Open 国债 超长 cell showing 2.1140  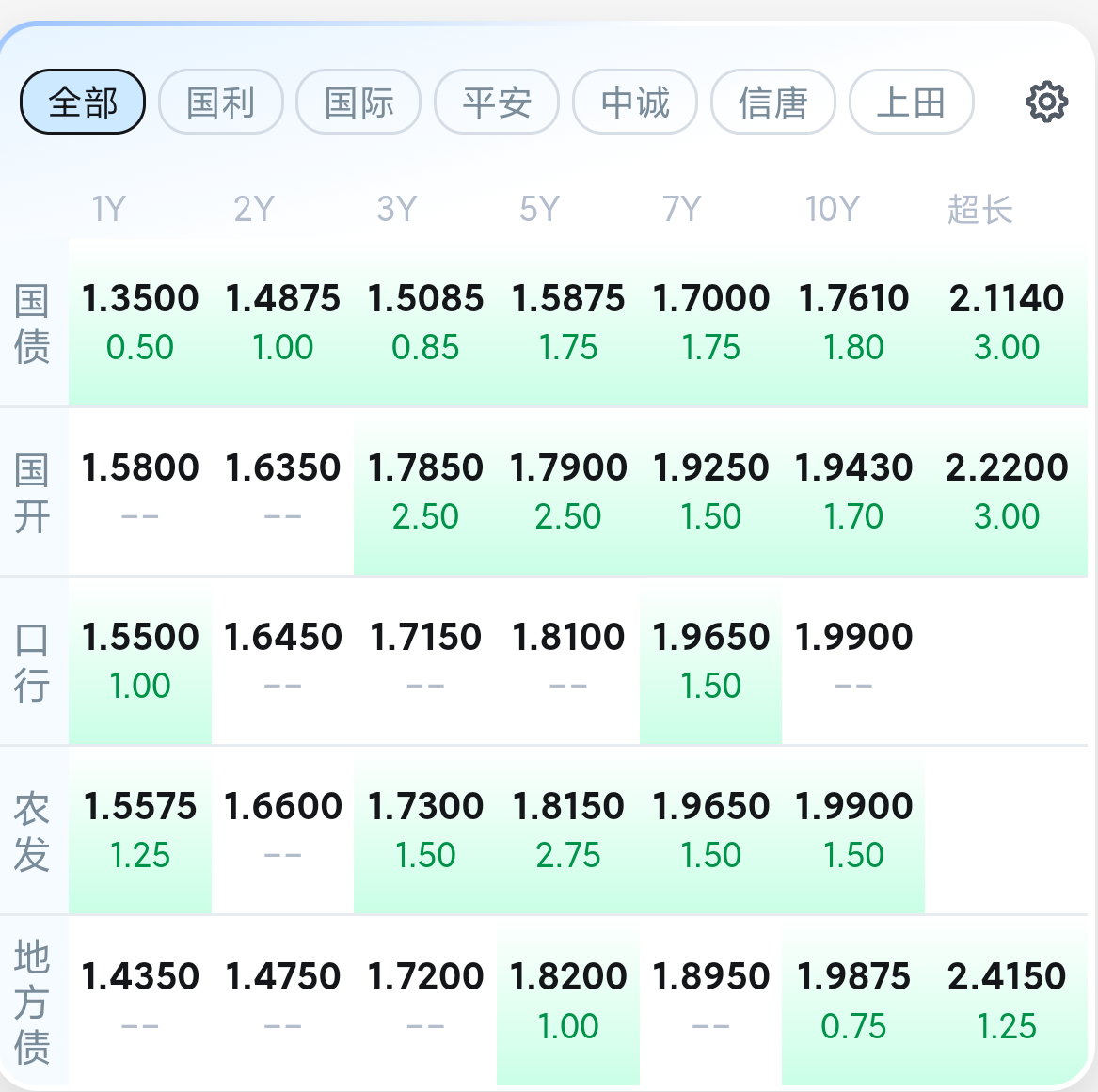[1006, 322]
